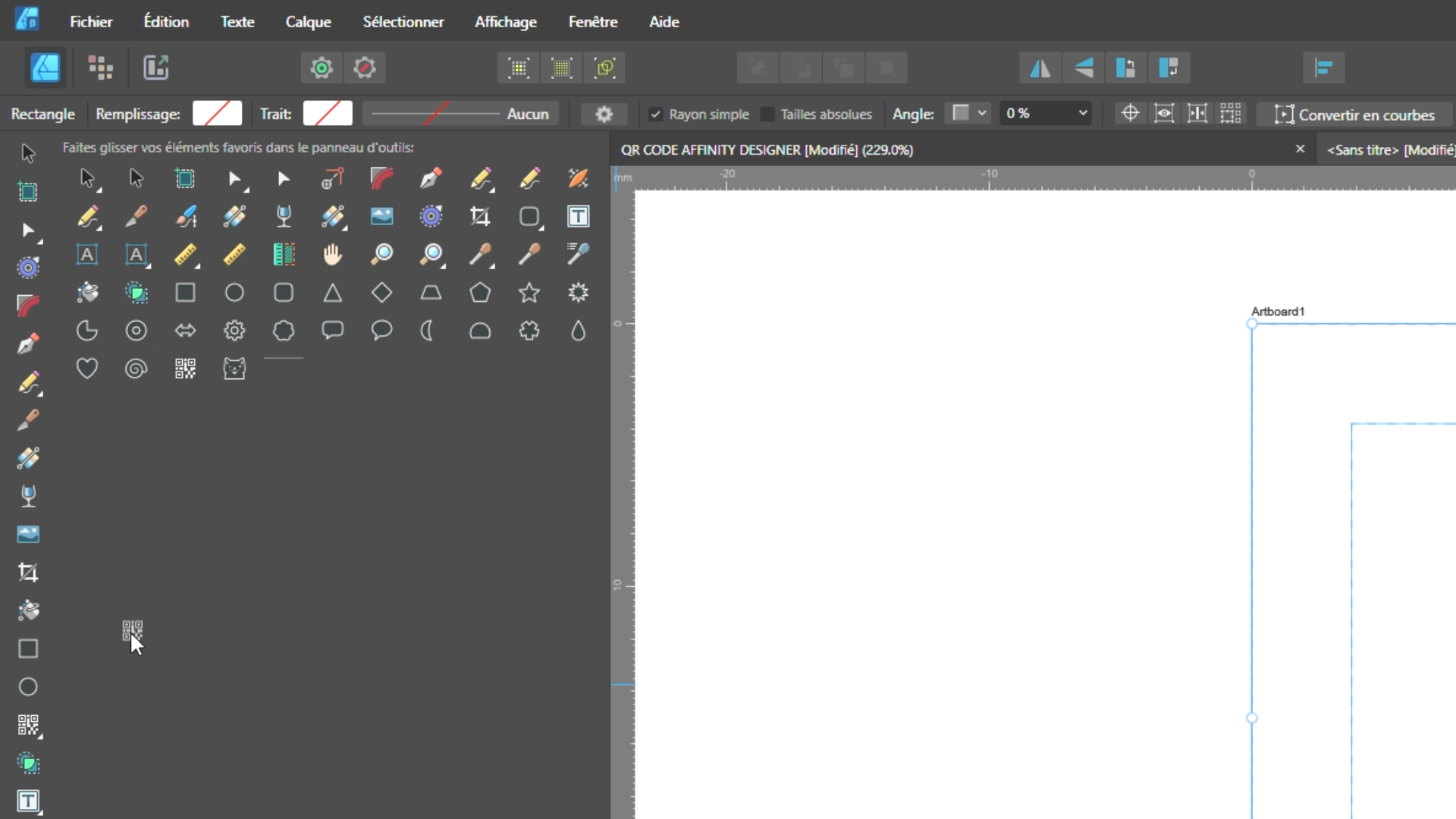Select the Heart shape tool
1456x819 pixels.
coord(87,369)
